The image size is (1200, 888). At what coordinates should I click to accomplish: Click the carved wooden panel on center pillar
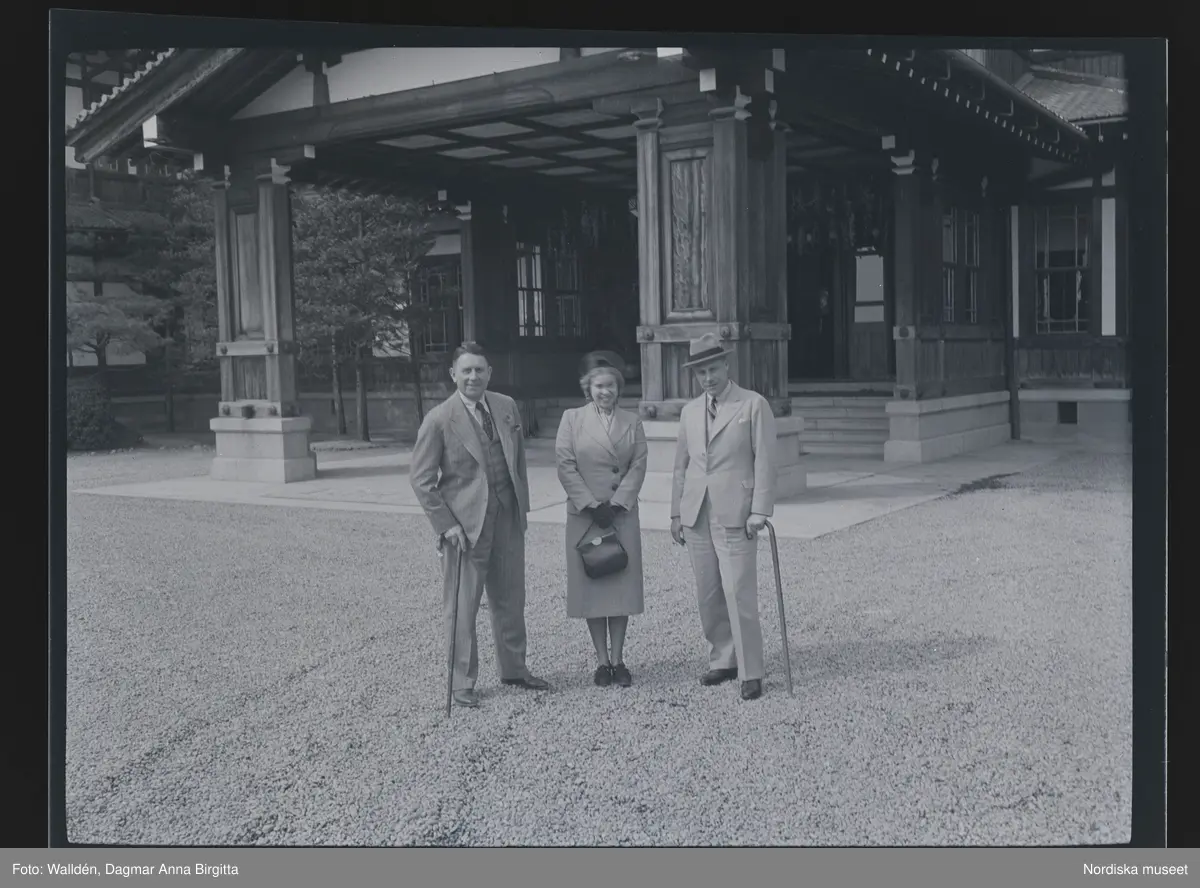tap(688, 234)
